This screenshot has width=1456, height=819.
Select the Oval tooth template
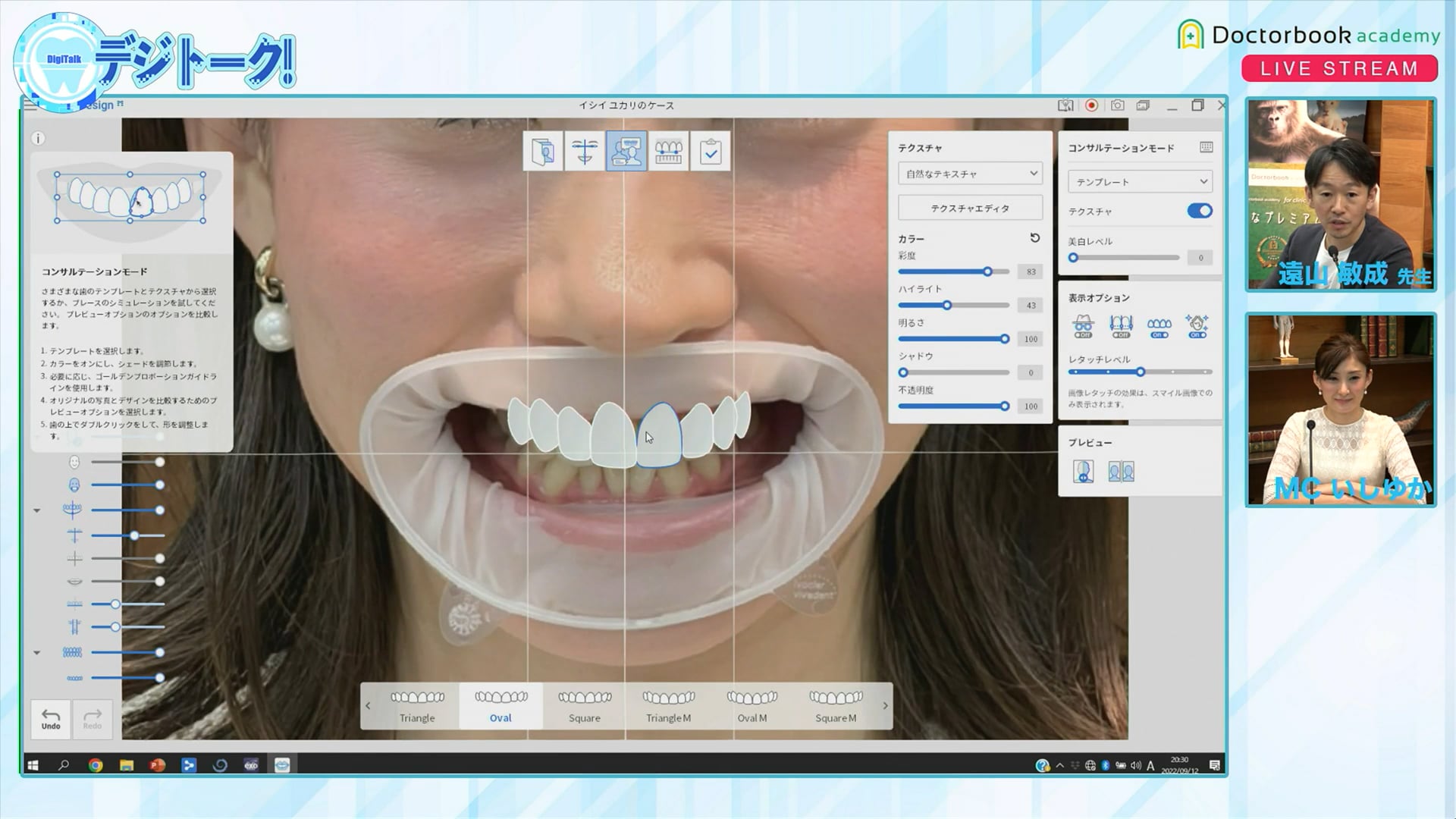(500, 706)
